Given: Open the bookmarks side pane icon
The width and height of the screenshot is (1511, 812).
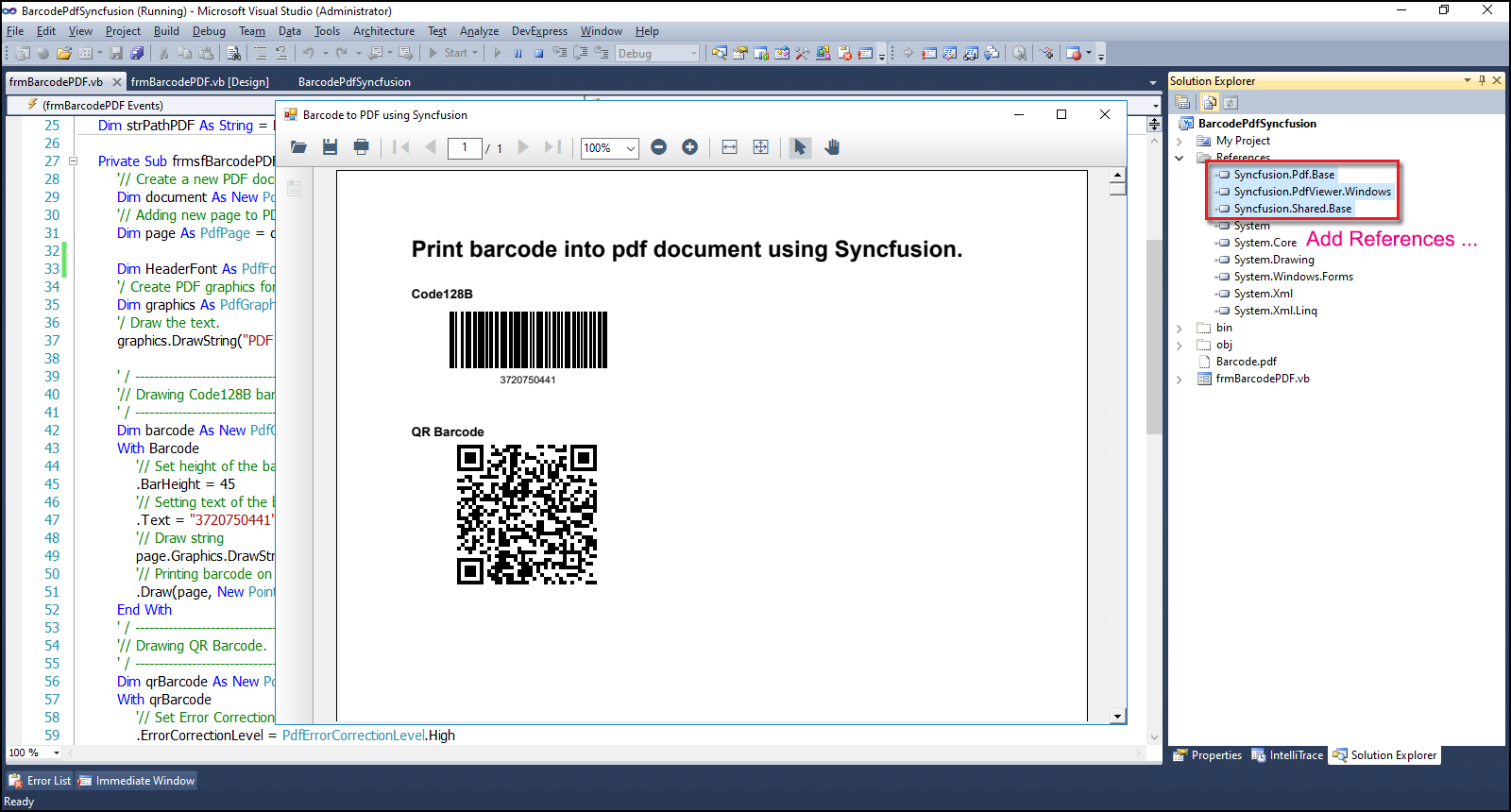Looking at the screenshot, I should pyautogui.click(x=295, y=188).
